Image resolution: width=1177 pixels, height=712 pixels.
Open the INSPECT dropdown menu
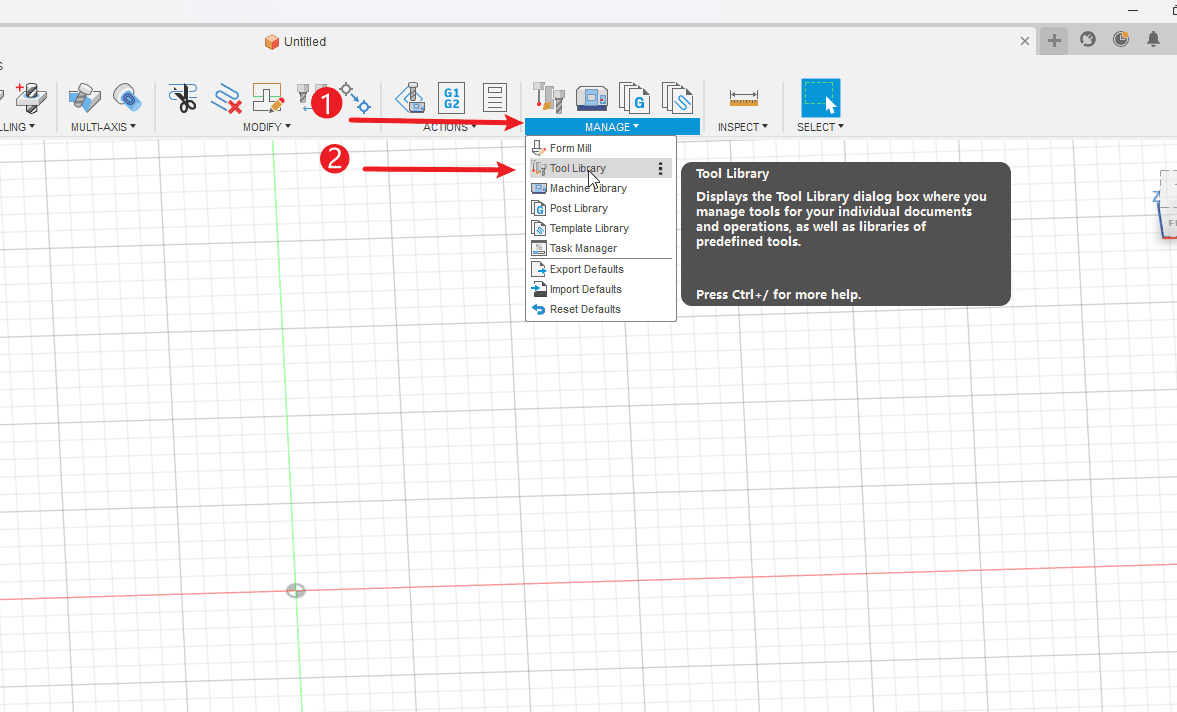[x=742, y=127]
